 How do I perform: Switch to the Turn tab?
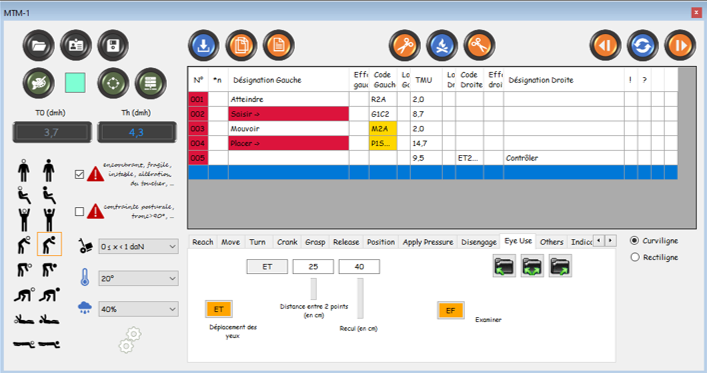click(257, 242)
